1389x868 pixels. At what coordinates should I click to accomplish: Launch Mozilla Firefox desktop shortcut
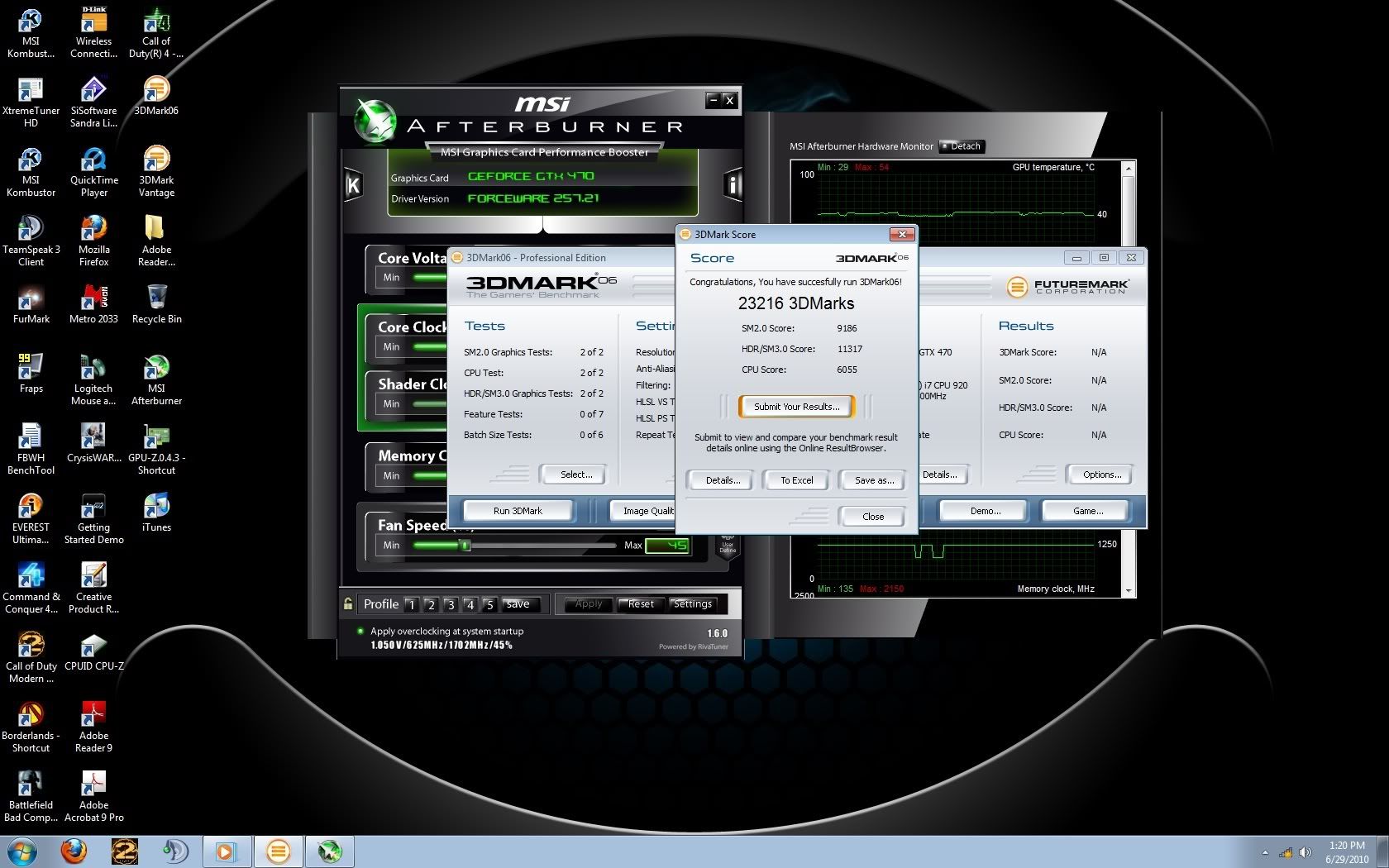coord(93,241)
